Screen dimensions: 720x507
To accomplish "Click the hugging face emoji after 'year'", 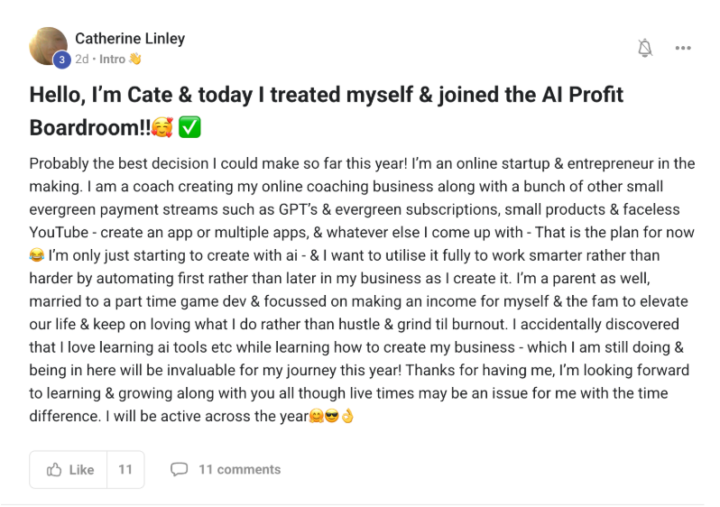I will pos(316,416).
